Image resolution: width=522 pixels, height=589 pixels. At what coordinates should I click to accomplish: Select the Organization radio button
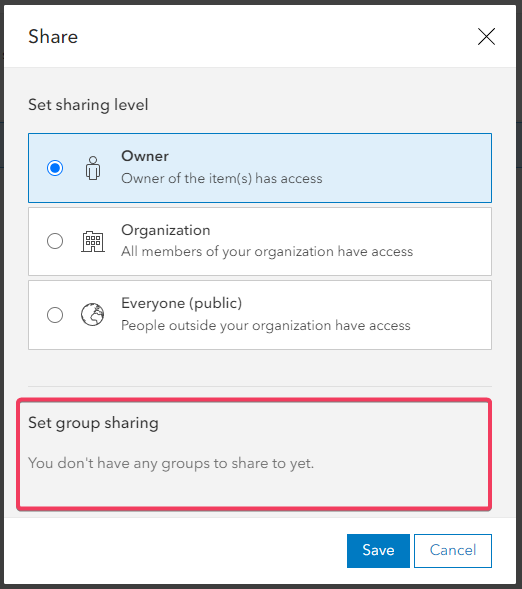pos(55,241)
